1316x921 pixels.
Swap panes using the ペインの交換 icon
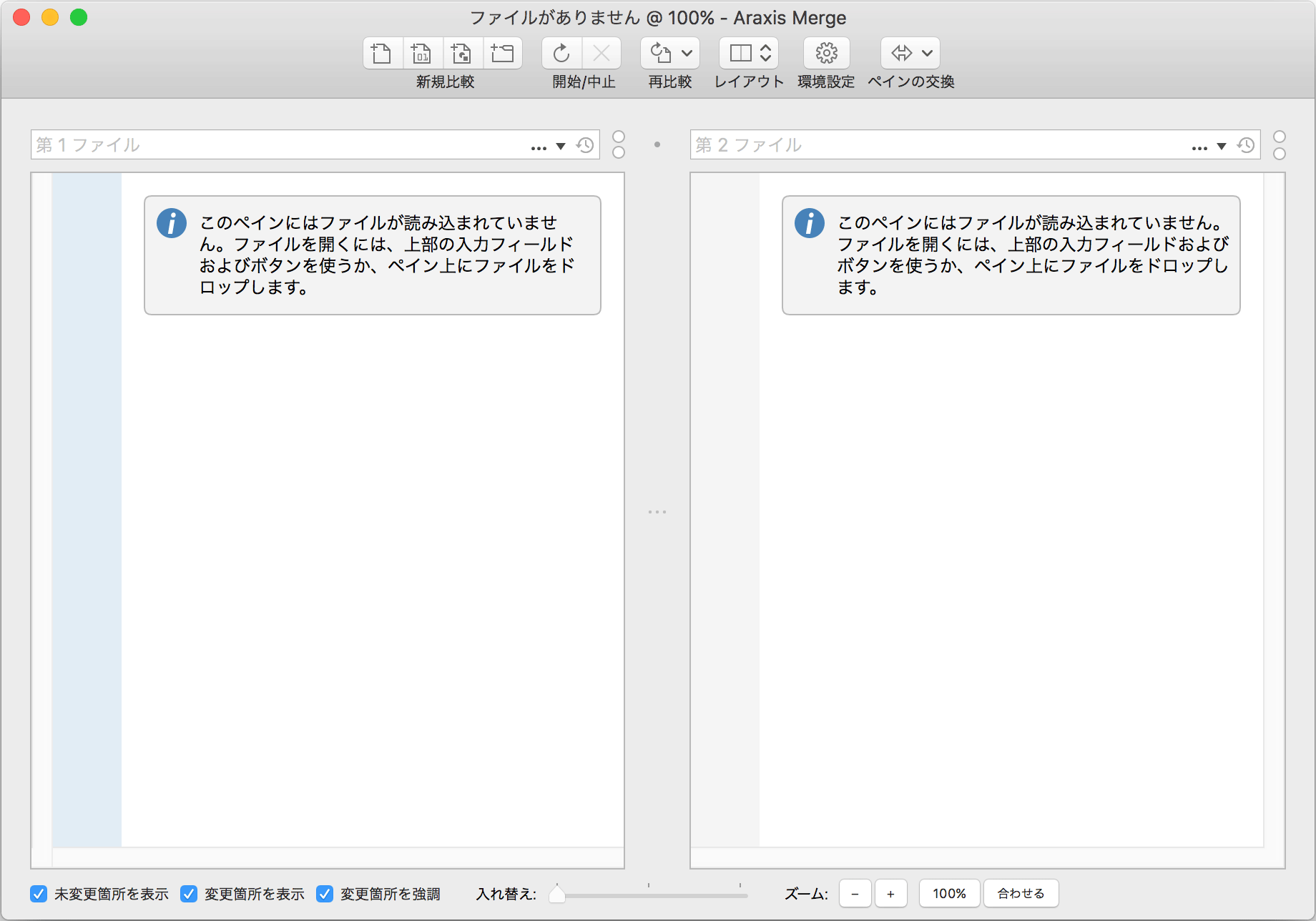902,53
